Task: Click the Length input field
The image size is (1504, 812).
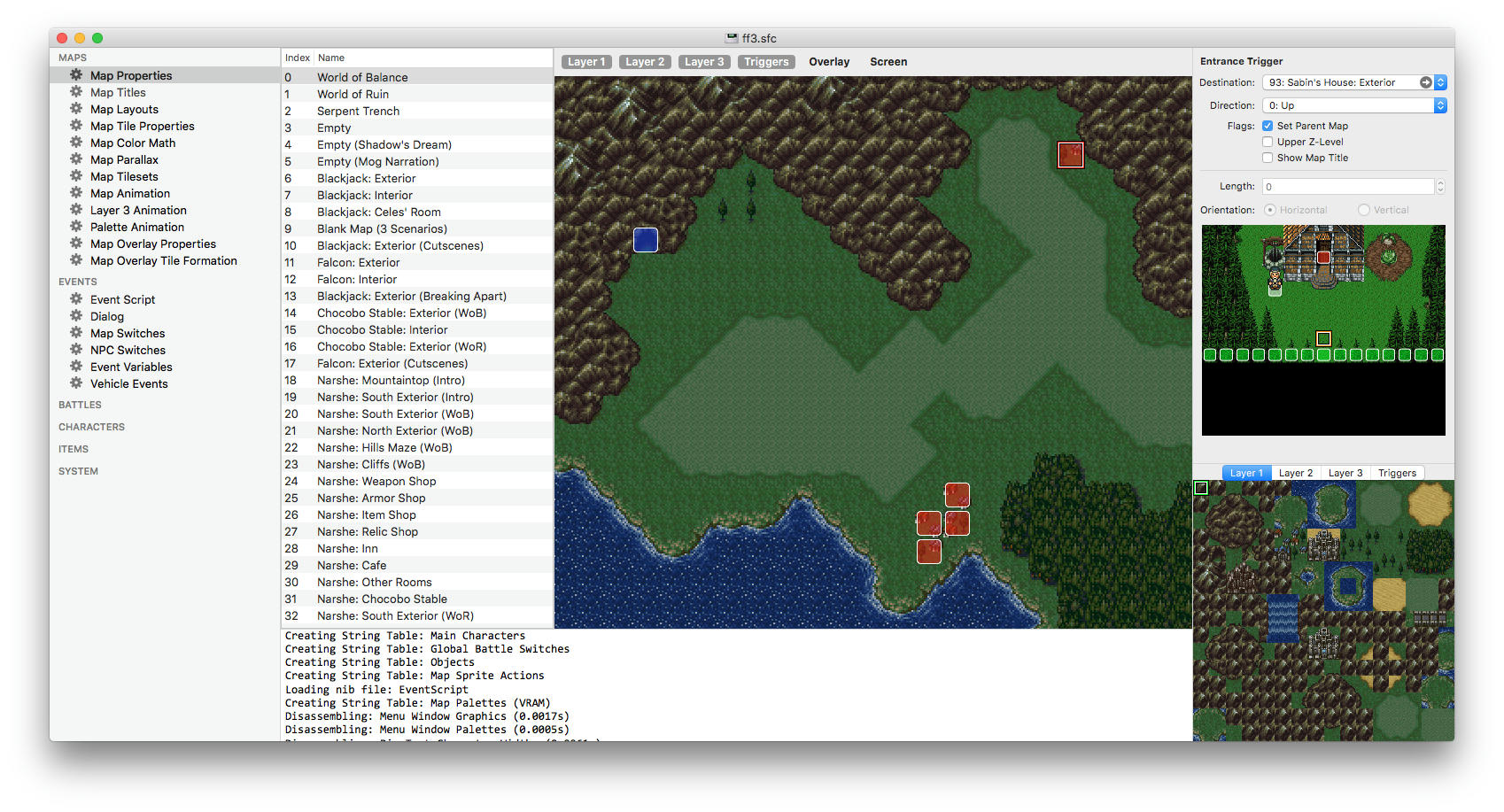Action: coord(1348,187)
